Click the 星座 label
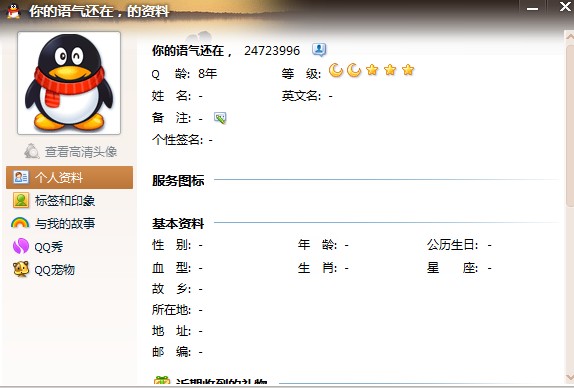Screen dimensions: 574x388 [x=452, y=268]
